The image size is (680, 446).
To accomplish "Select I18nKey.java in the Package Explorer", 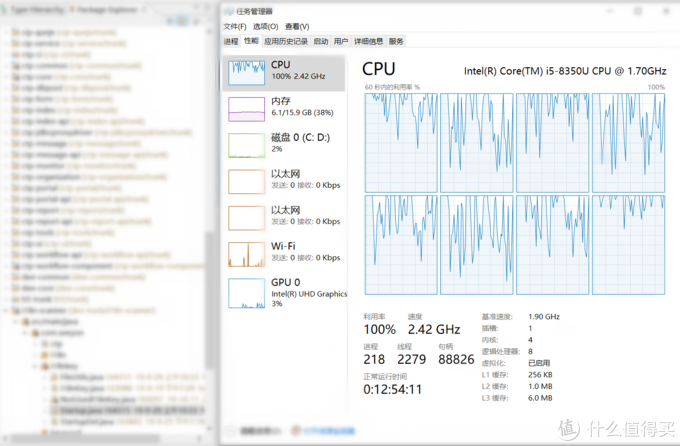I will [x=127, y=388].
